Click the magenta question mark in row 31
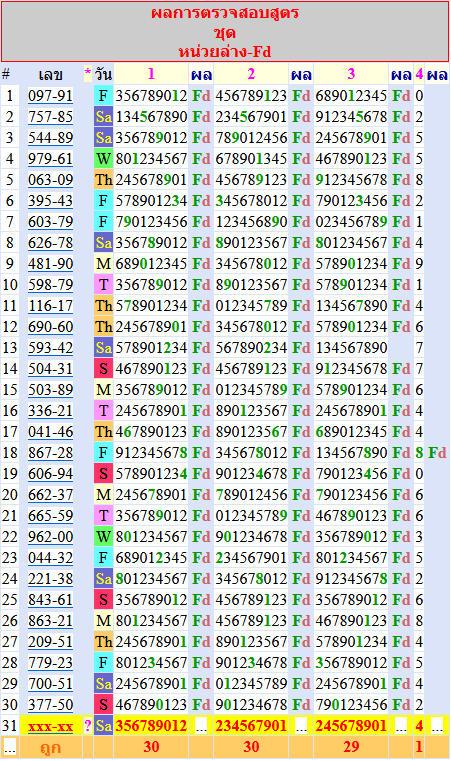Screen dimensions: 451x761 click(x=88, y=726)
